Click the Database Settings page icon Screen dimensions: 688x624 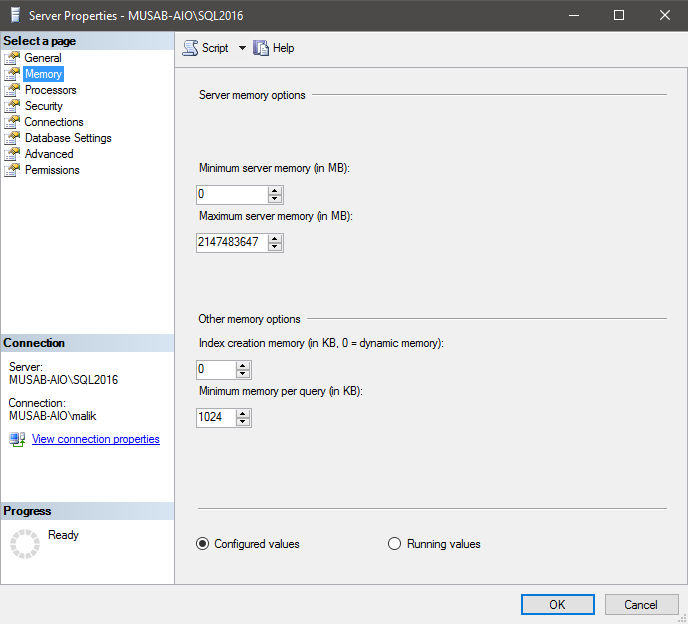(12, 138)
